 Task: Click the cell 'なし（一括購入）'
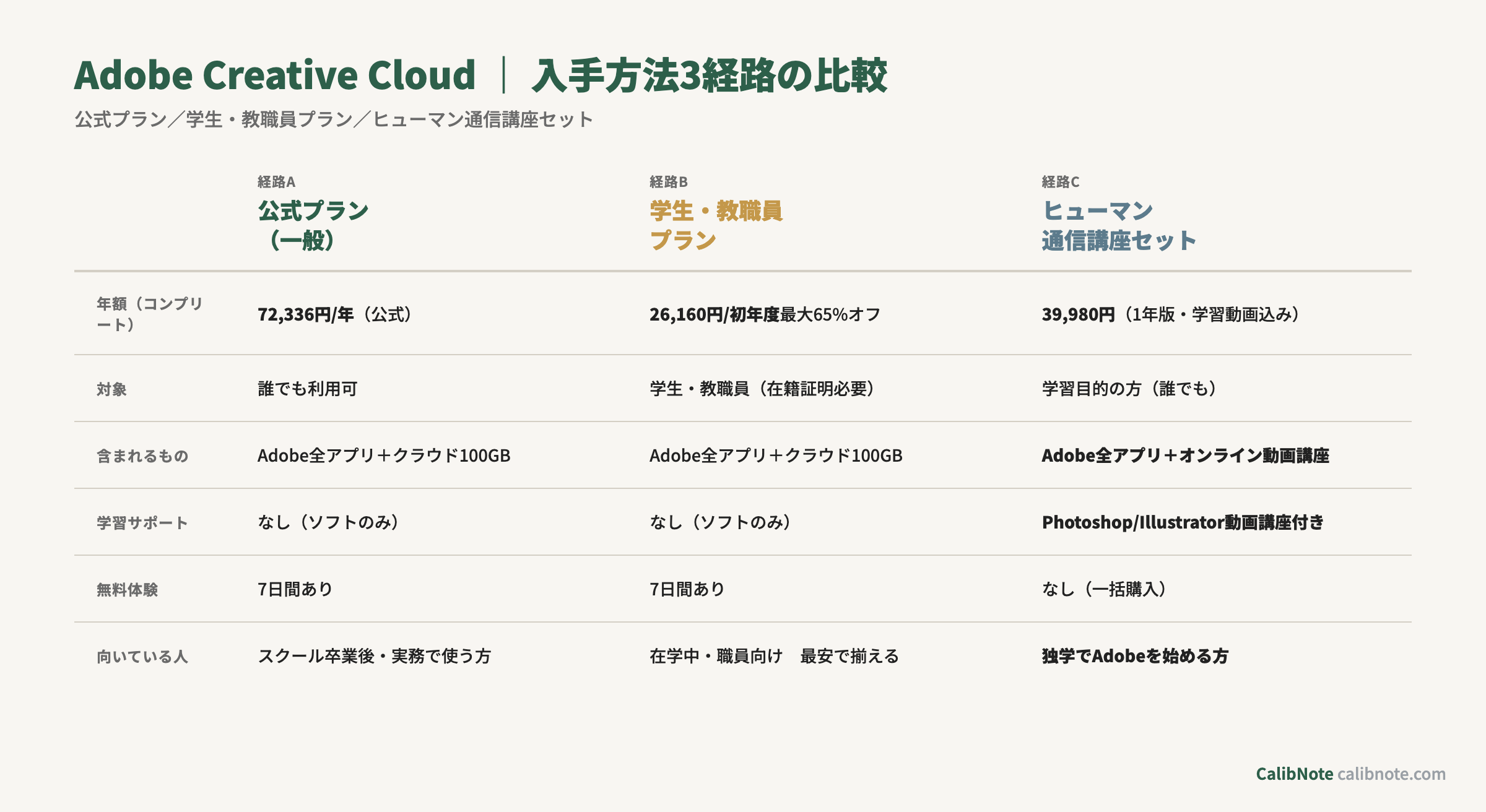[x=1104, y=589]
